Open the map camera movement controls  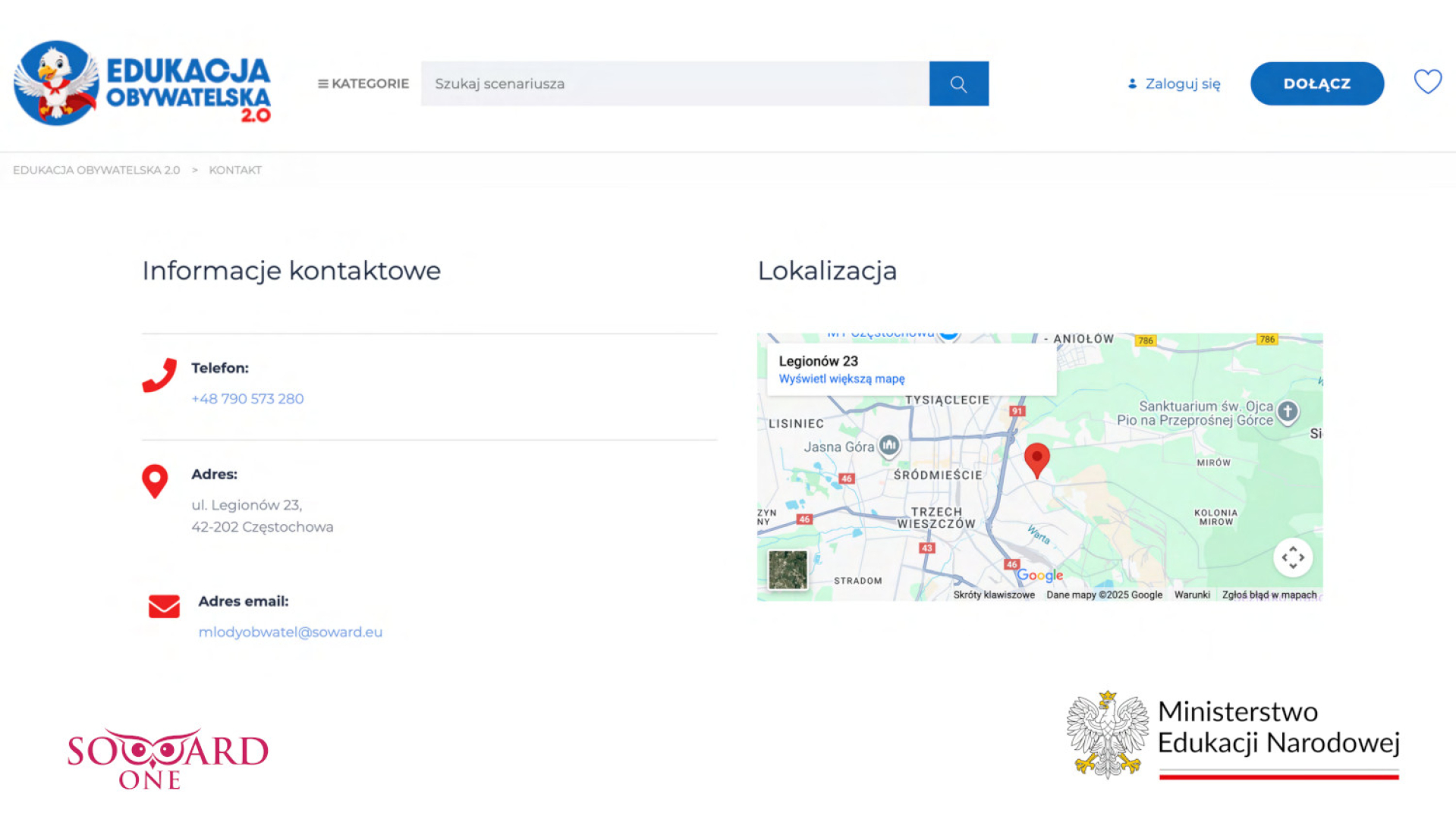click(1293, 558)
